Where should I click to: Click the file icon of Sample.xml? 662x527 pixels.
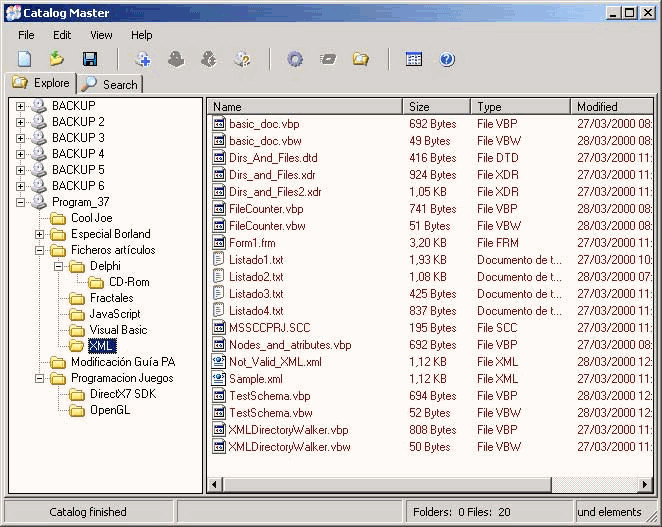coord(219,378)
